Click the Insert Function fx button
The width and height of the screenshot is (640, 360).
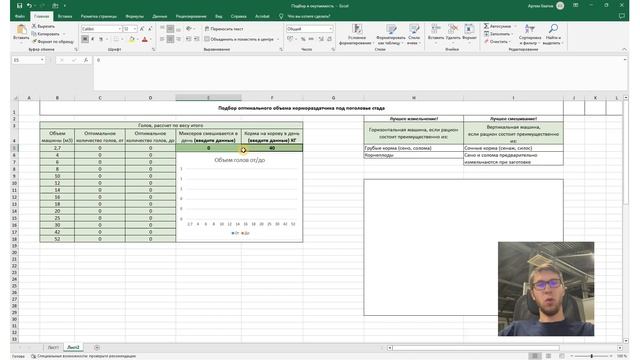86,60
